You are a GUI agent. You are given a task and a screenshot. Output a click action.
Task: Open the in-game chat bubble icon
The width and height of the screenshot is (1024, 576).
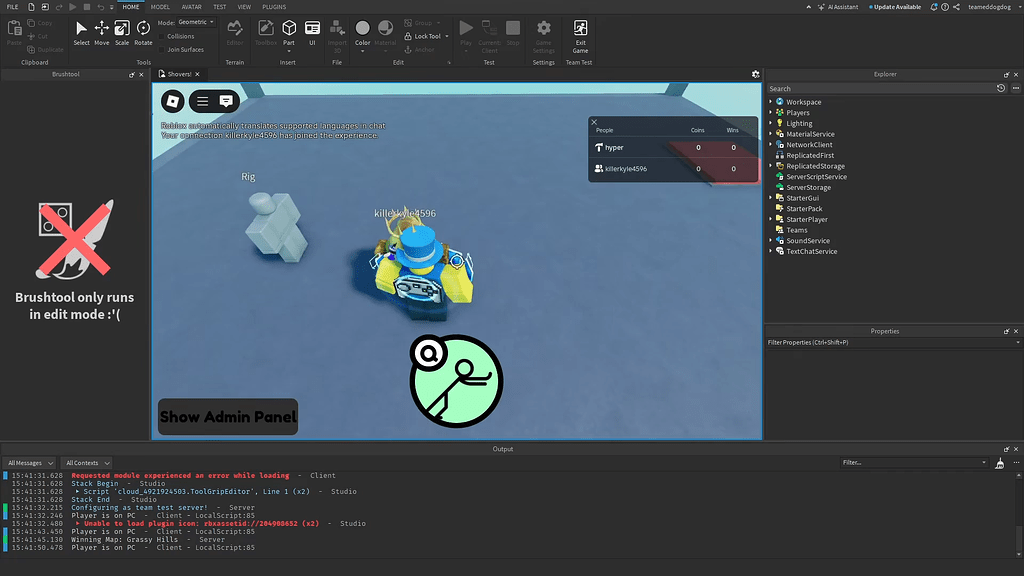pyautogui.click(x=226, y=101)
